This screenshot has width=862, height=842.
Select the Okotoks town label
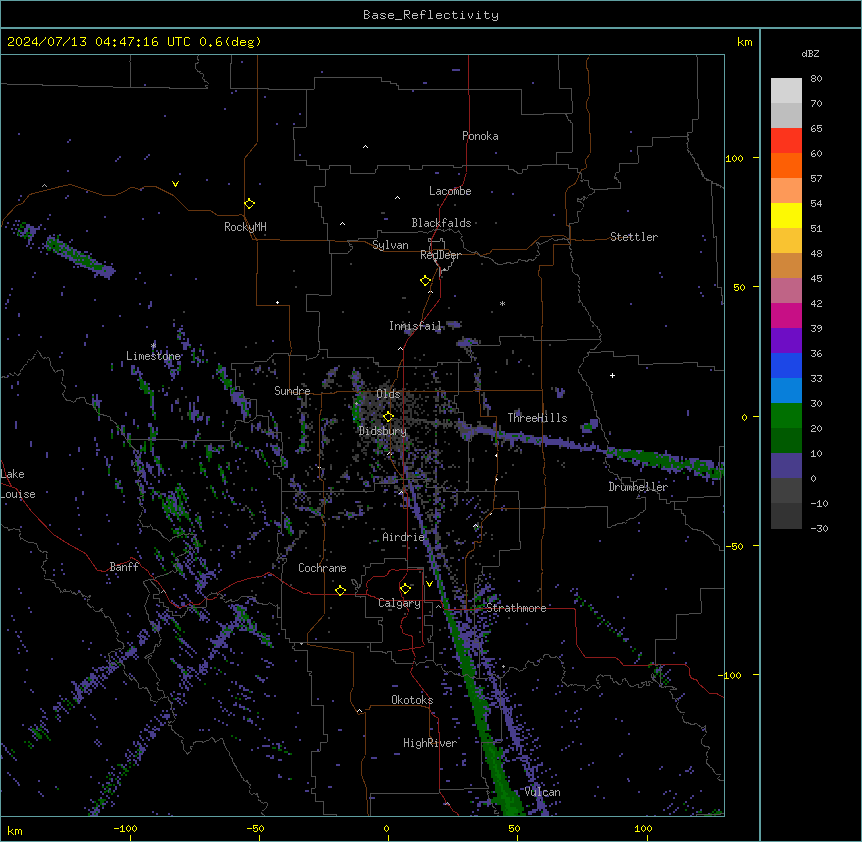point(412,700)
